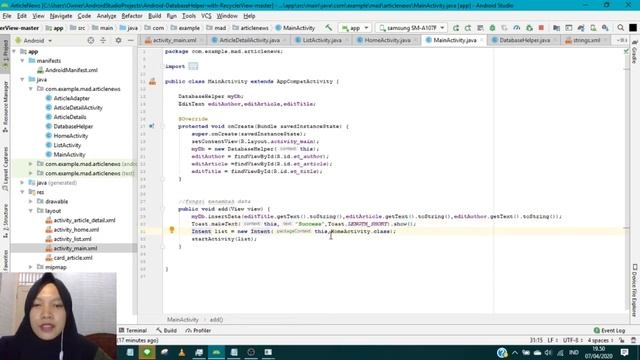Viewport: 640px width, 360px height.
Task: Click the articlenews breadcrumb in navigation bar
Action: 254,28
